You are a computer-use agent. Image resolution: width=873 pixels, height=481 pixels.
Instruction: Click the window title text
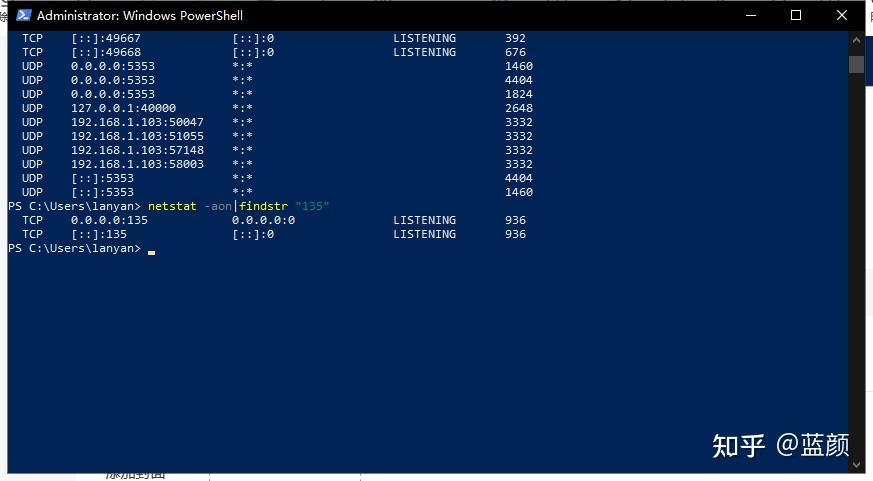point(140,16)
